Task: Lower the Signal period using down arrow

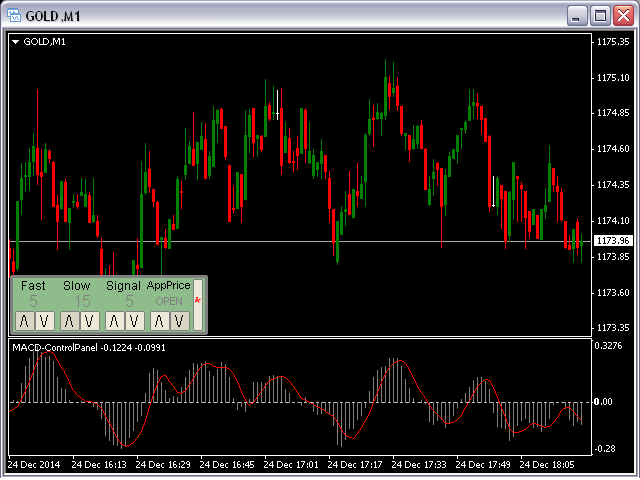Action: tap(134, 321)
